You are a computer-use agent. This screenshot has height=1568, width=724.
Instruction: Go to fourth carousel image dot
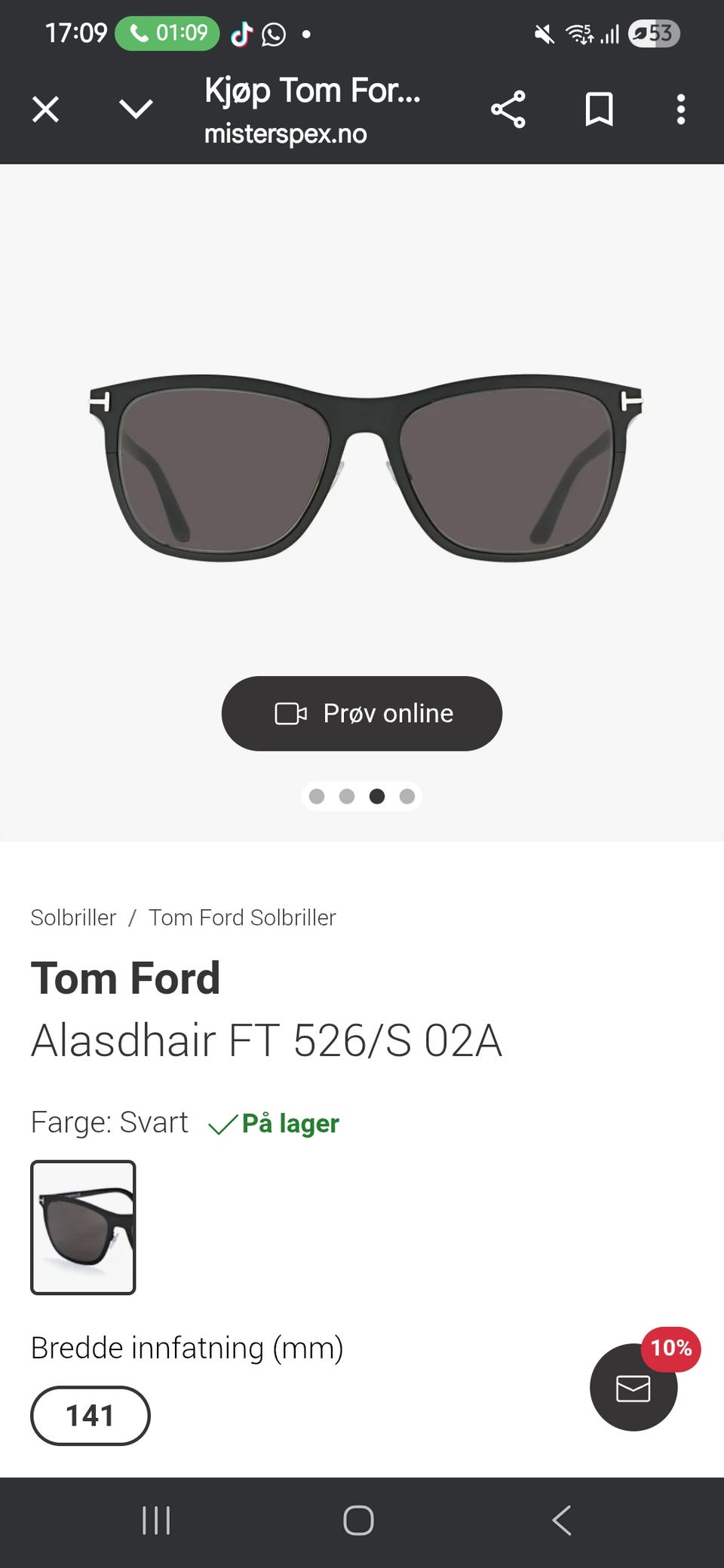(x=407, y=797)
